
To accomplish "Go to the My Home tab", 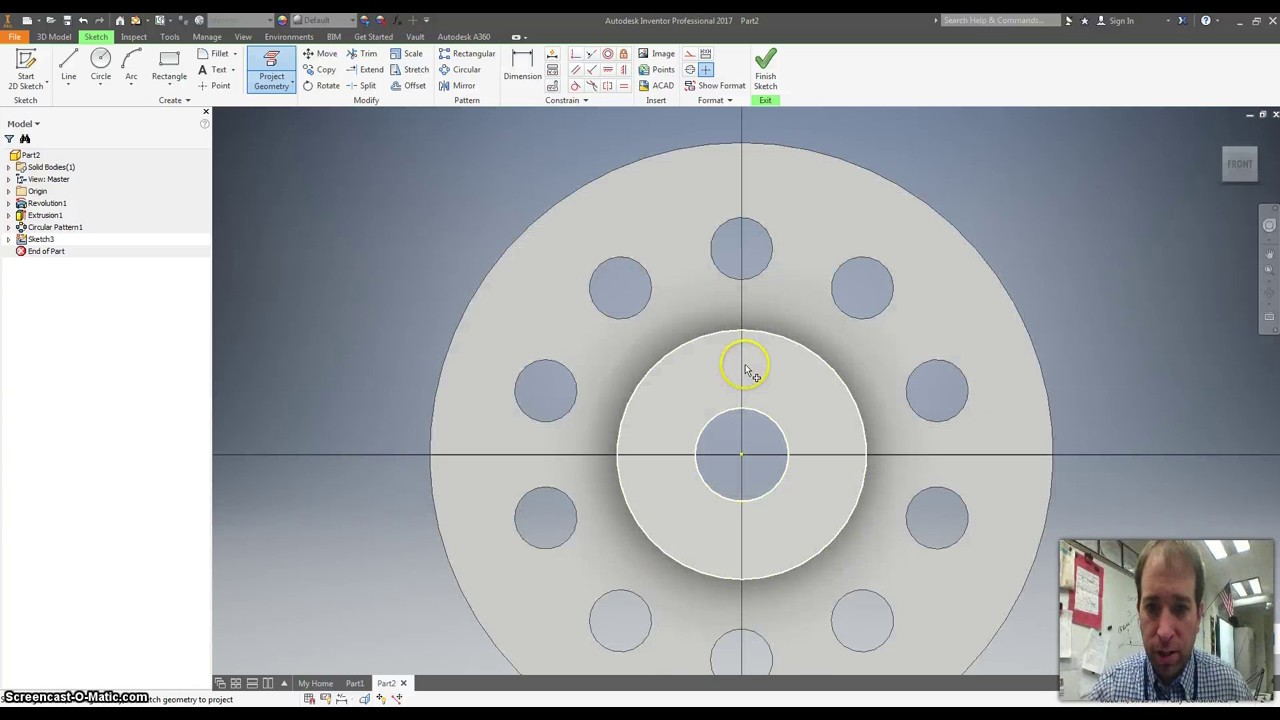I will point(315,683).
